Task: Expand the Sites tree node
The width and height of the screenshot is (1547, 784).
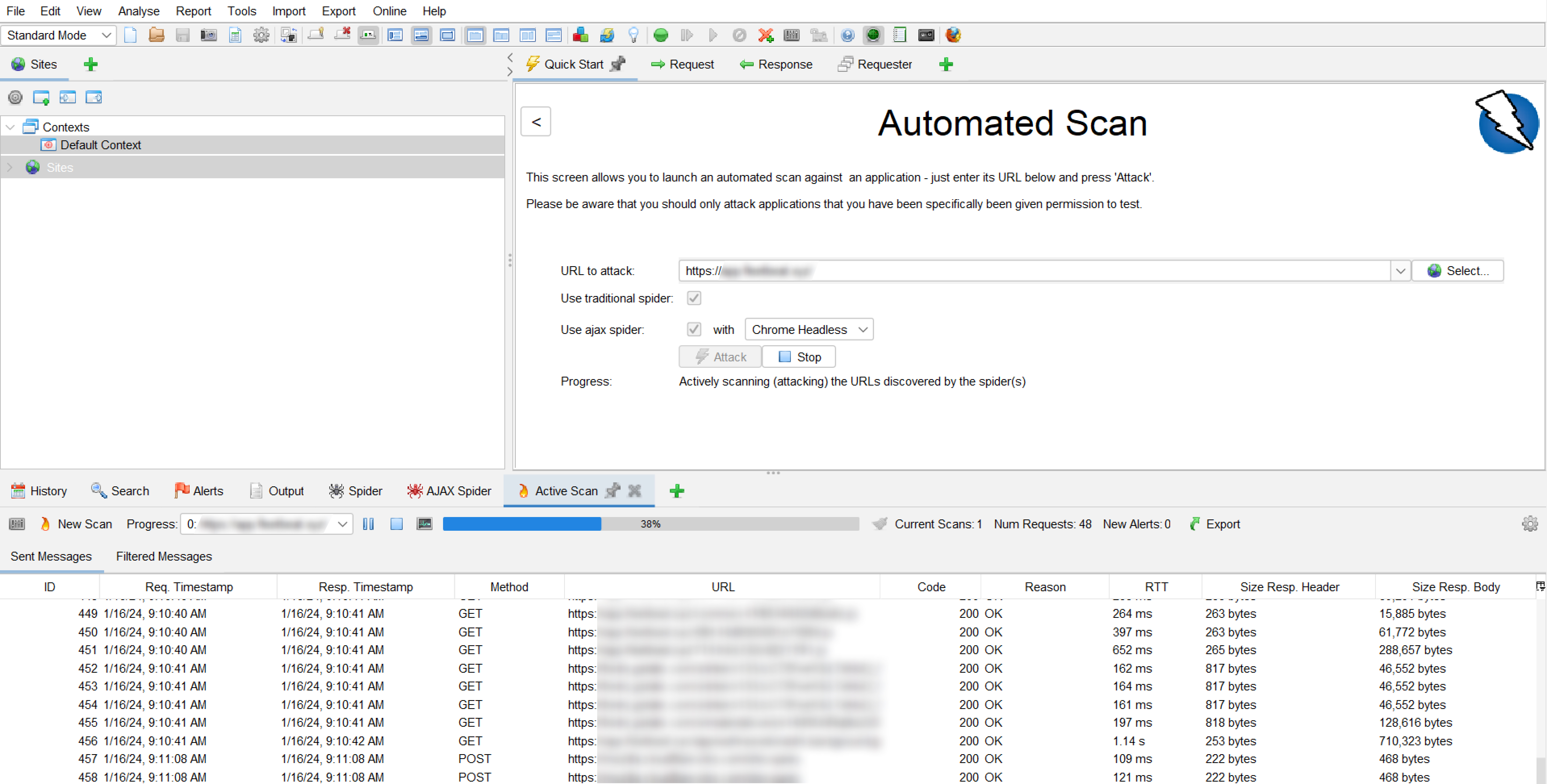Action: coord(10,168)
